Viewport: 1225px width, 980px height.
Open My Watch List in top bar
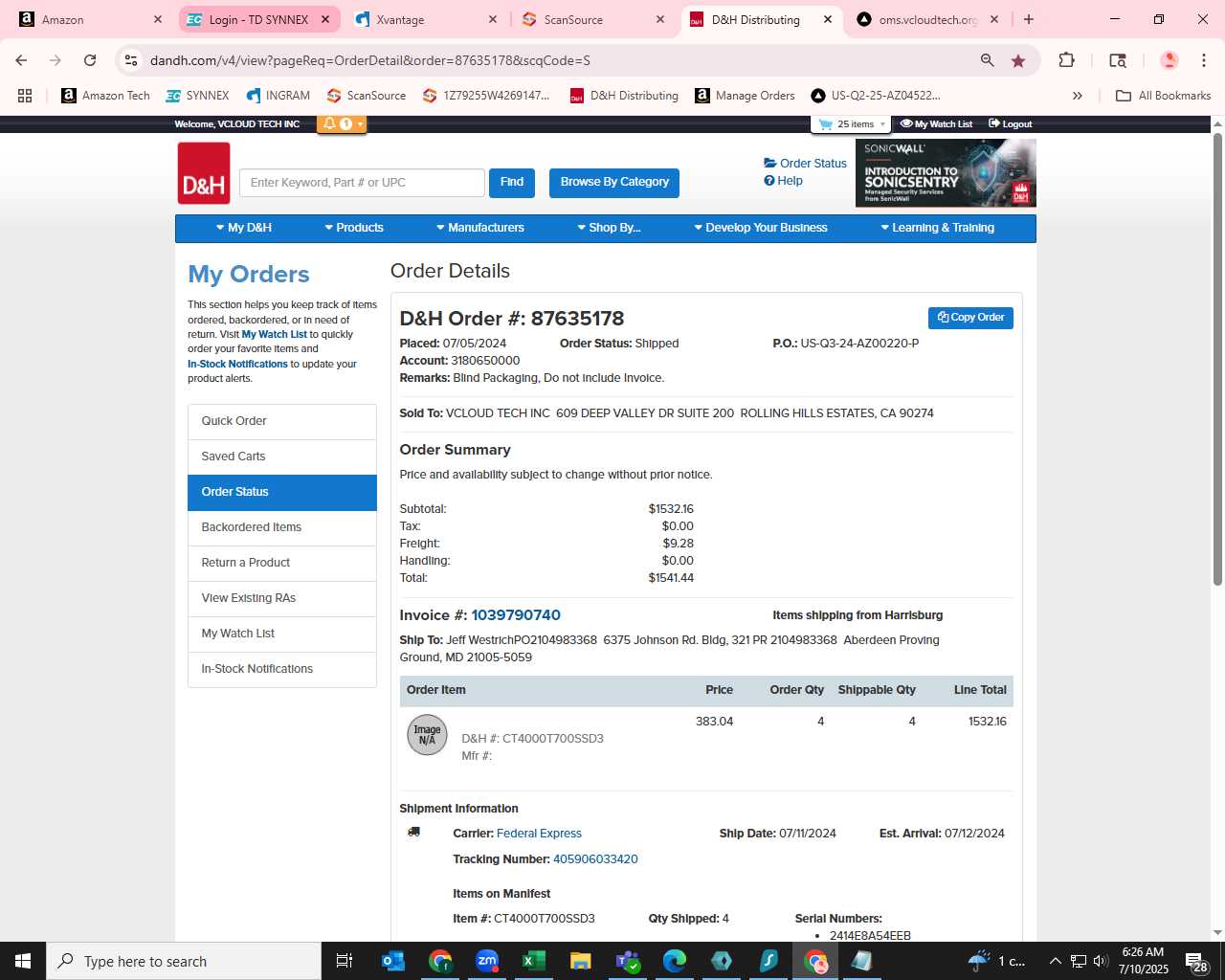point(936,124)
